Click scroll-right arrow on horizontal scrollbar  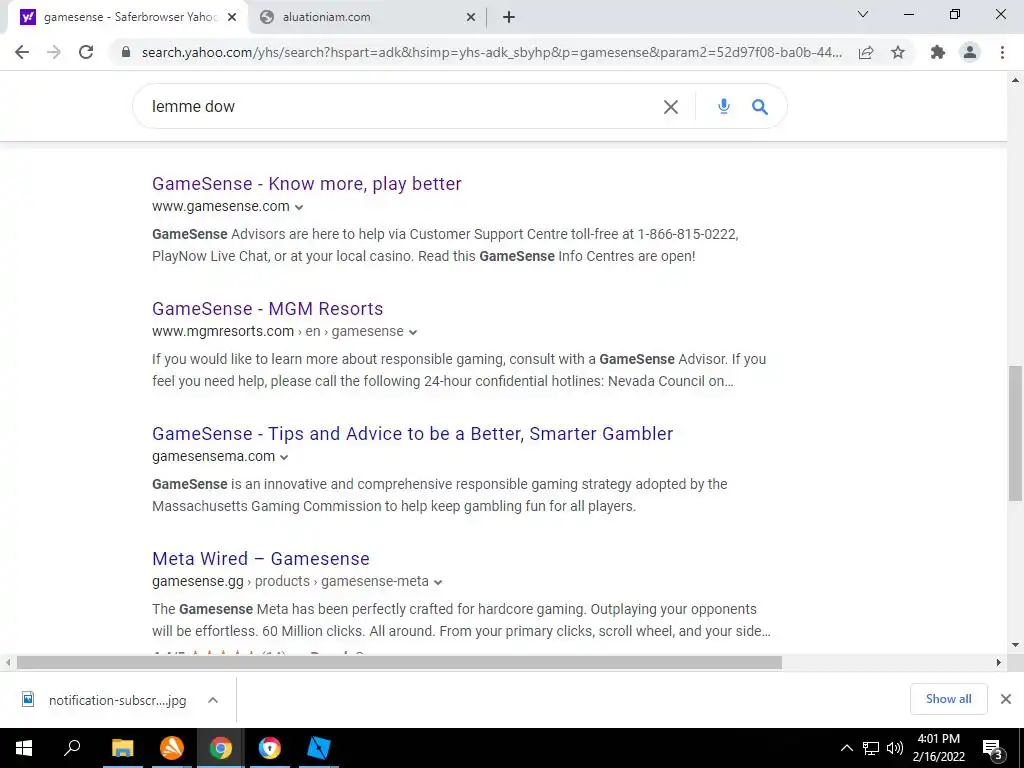pyautogui.click(x=999, y=662)
